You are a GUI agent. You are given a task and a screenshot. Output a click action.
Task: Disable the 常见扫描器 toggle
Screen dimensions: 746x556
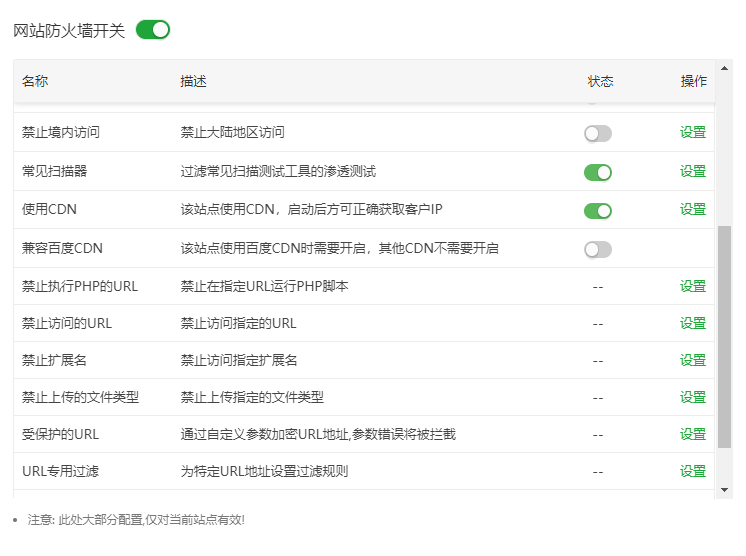click(598, 173)
